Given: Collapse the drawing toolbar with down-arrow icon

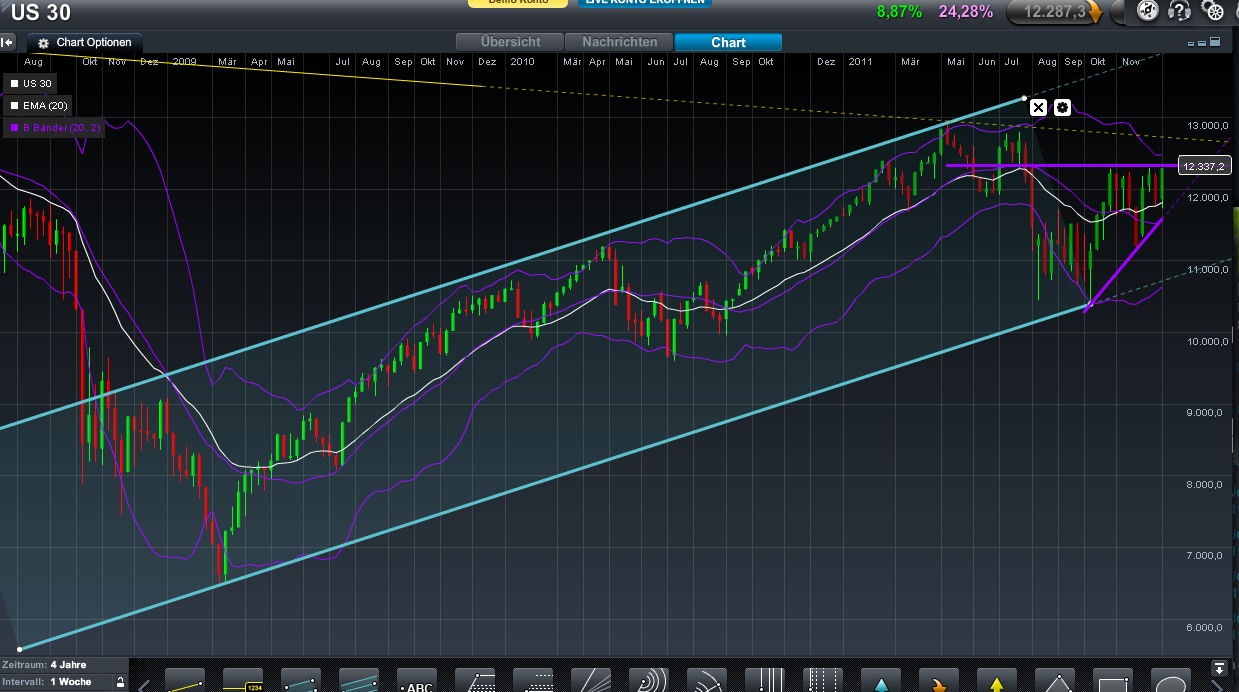Looking at the screenshot, I should coord(1219,666).
